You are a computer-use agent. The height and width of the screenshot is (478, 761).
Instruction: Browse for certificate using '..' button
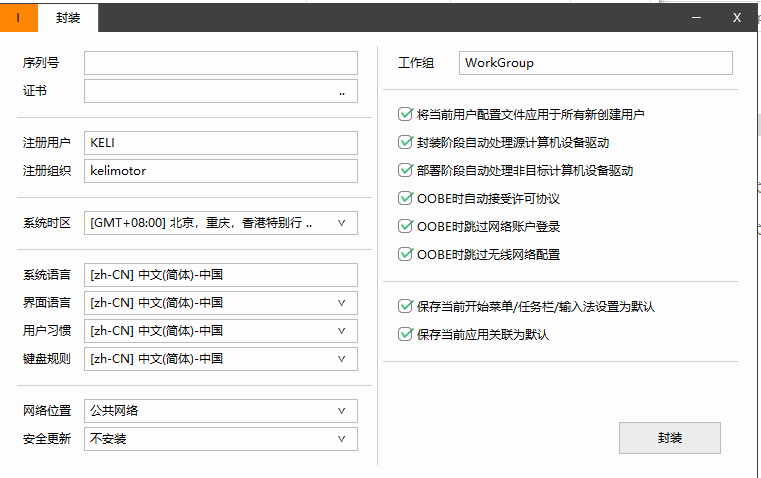point(342,92)
